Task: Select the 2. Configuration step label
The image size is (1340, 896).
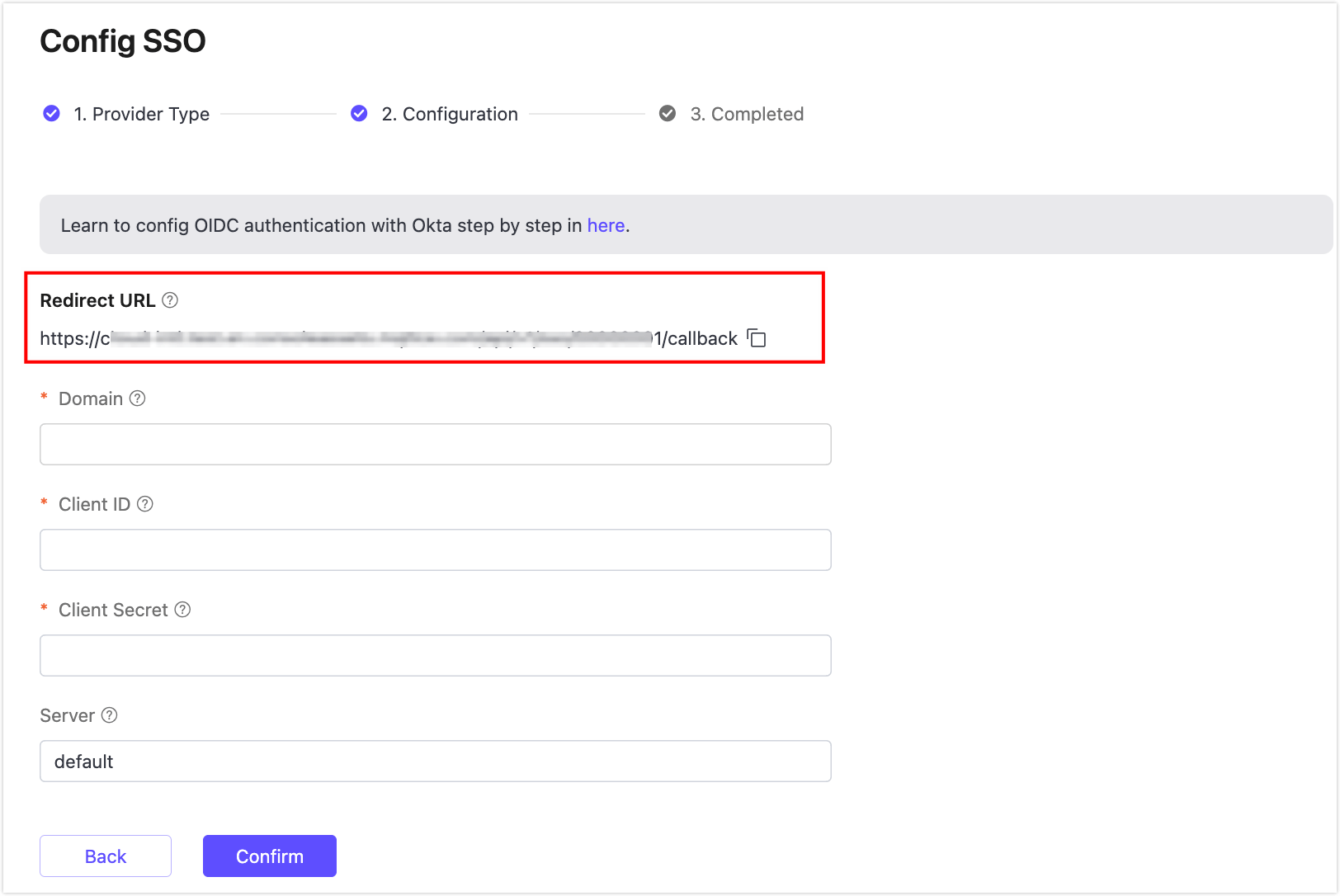Action: coord(450,114)
